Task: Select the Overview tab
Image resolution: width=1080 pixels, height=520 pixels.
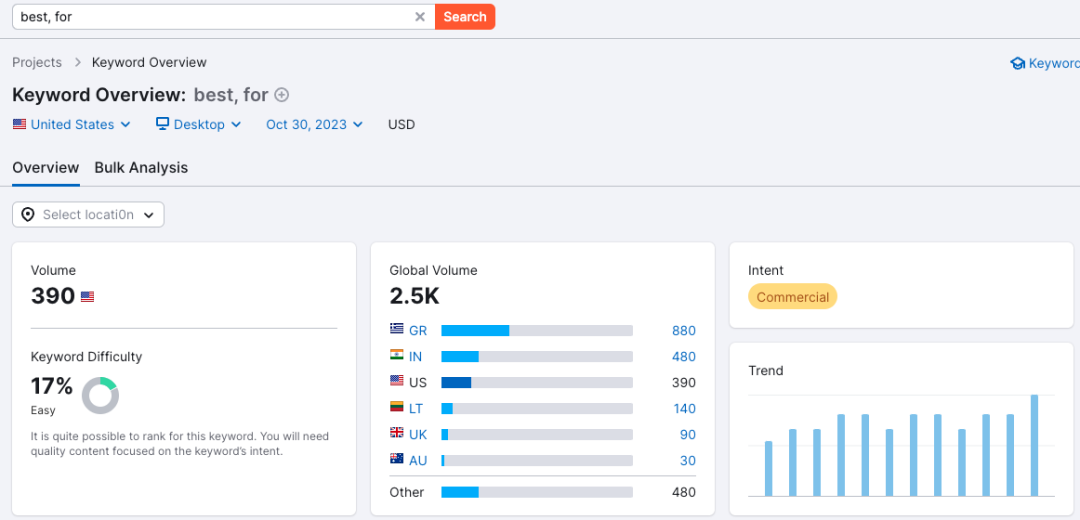Action: tap(45, 167)
